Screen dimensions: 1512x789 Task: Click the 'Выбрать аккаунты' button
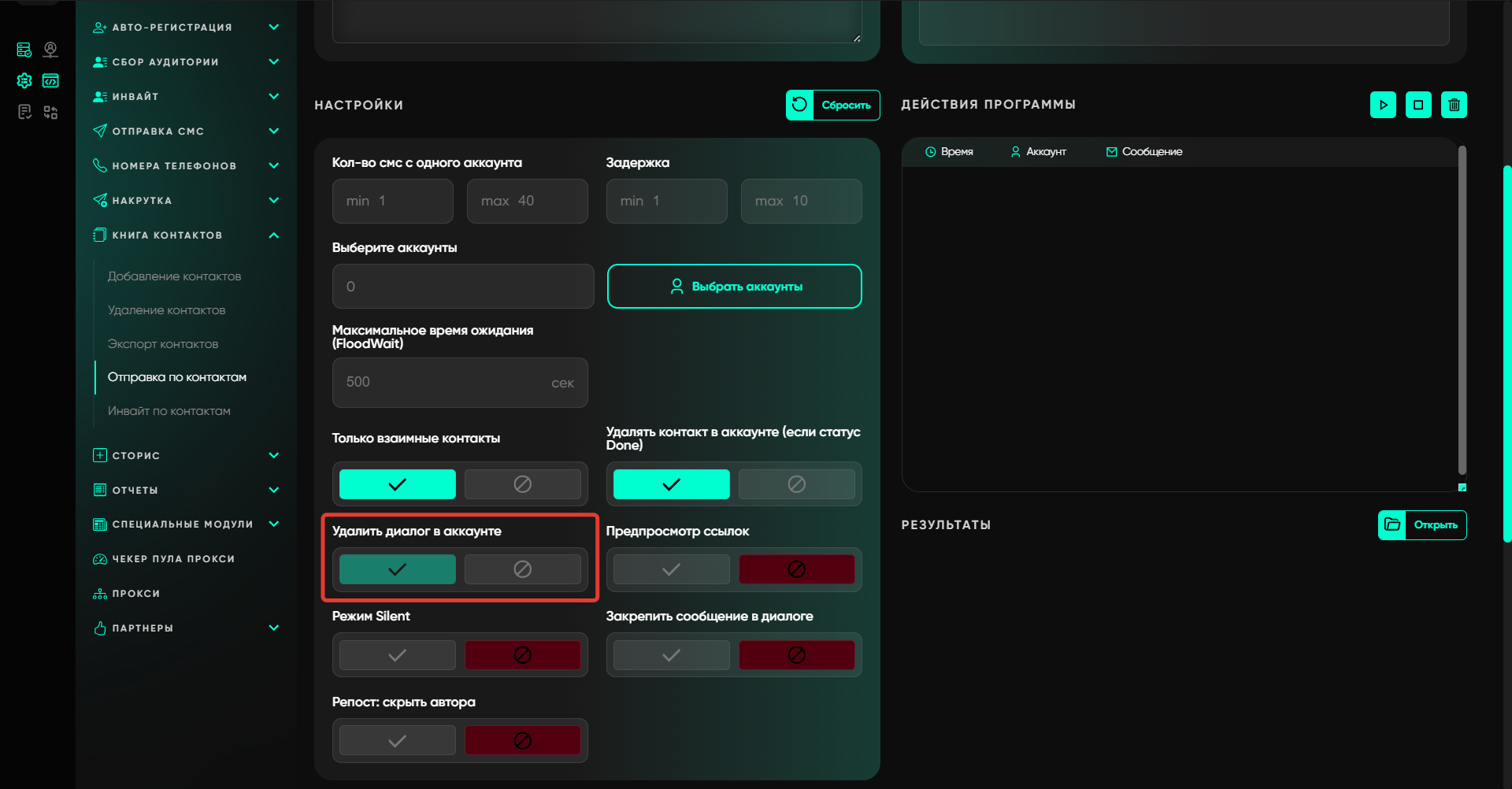[x=734, y=287]
